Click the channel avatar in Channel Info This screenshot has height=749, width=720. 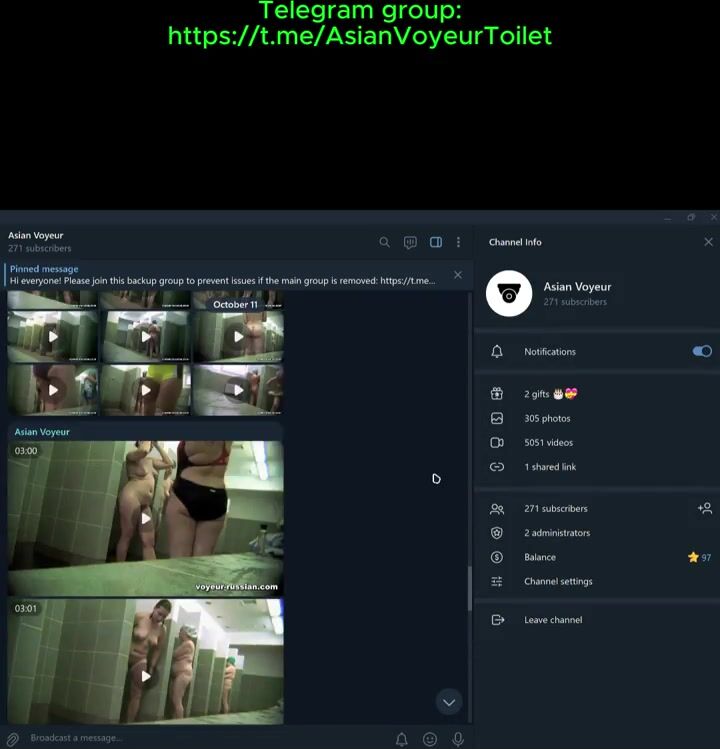509,293
